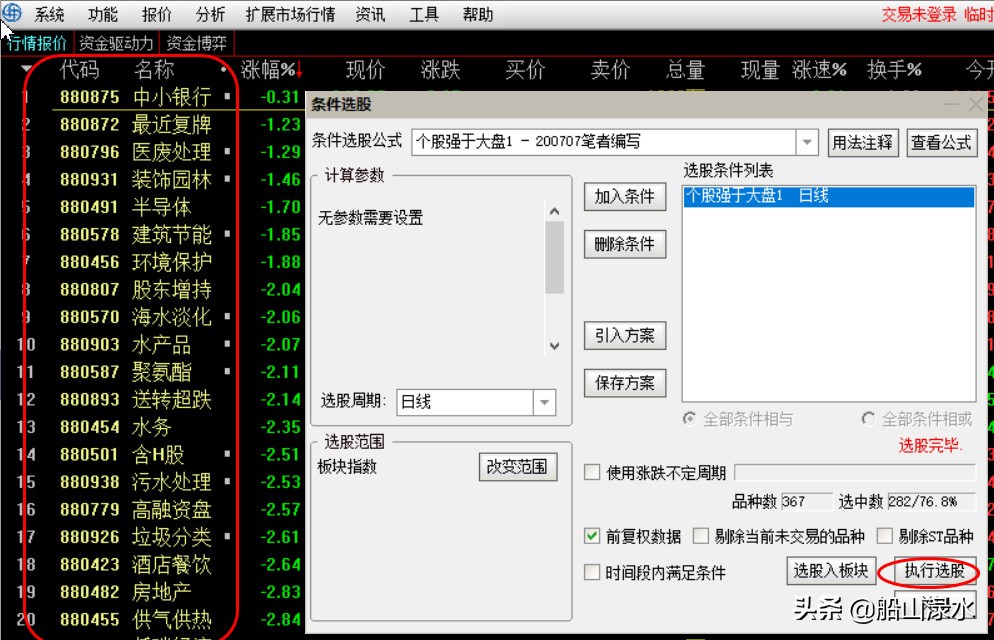
Task: Switch to the 资金驱动力 tab
Action: 116,42
